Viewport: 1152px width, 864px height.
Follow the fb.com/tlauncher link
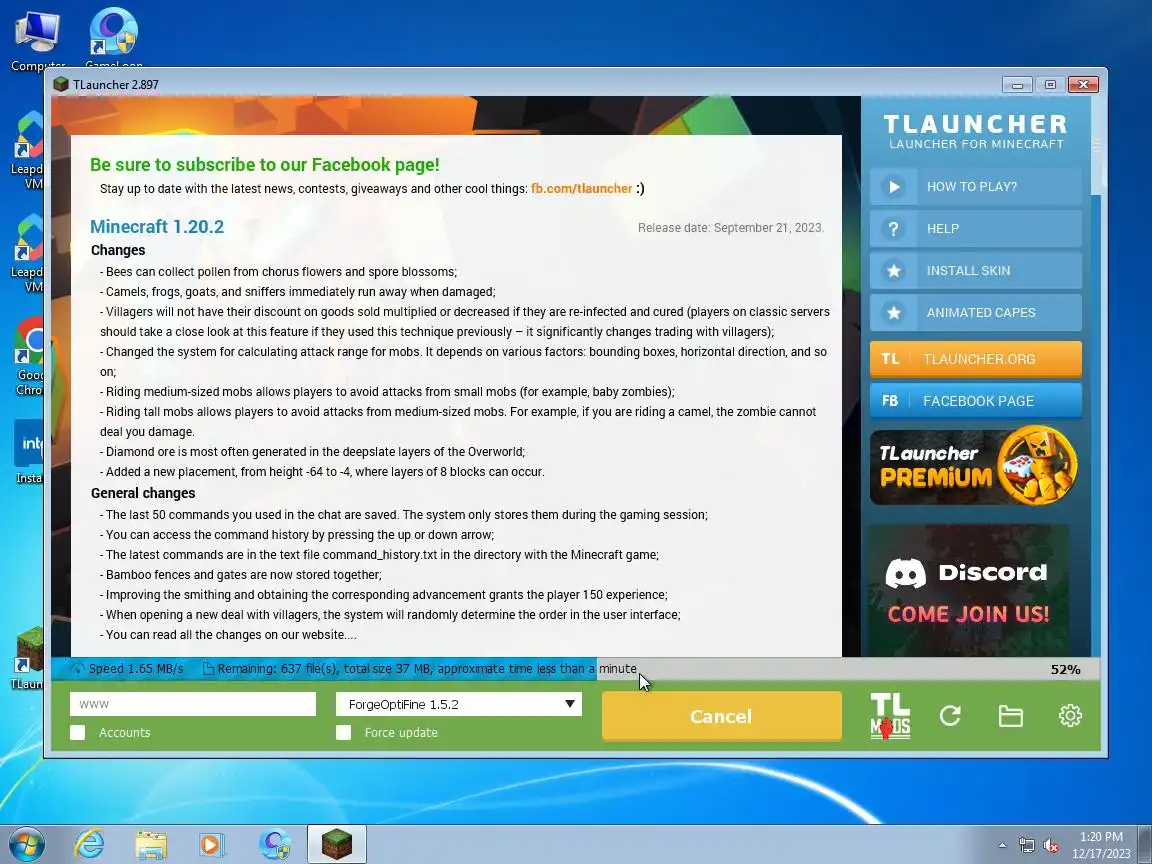pyautogui.click(x=581, y=189)
